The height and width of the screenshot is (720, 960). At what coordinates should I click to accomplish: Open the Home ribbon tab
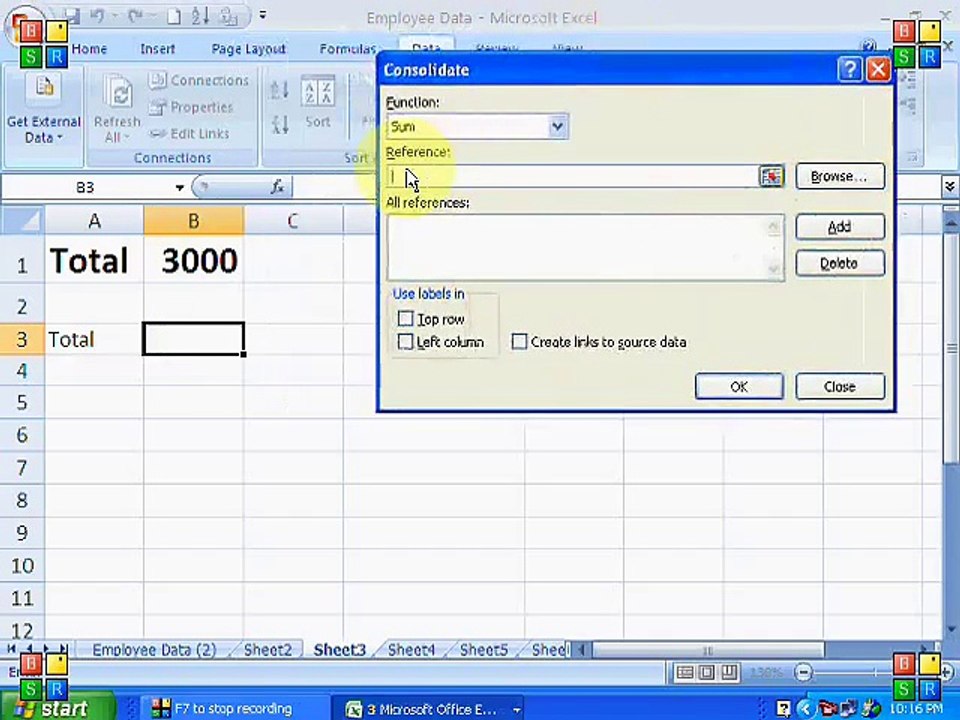tap(89, 48)
